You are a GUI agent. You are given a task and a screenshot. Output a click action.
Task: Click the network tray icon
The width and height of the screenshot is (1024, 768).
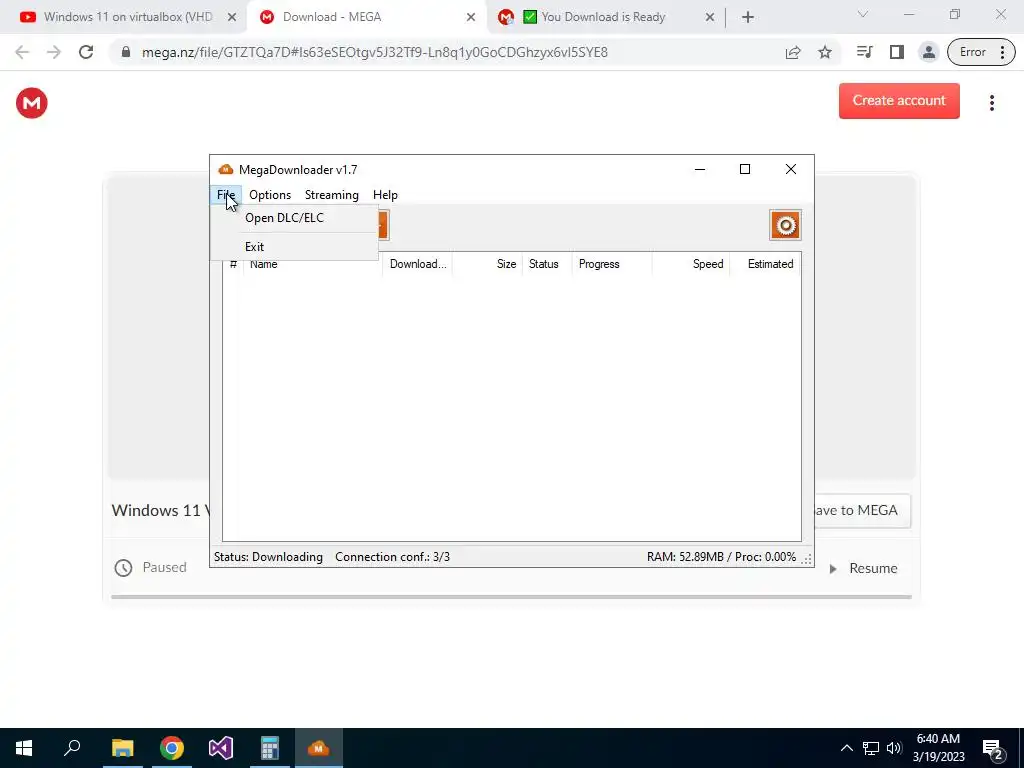pyautogui.click(x=871, y=748)
